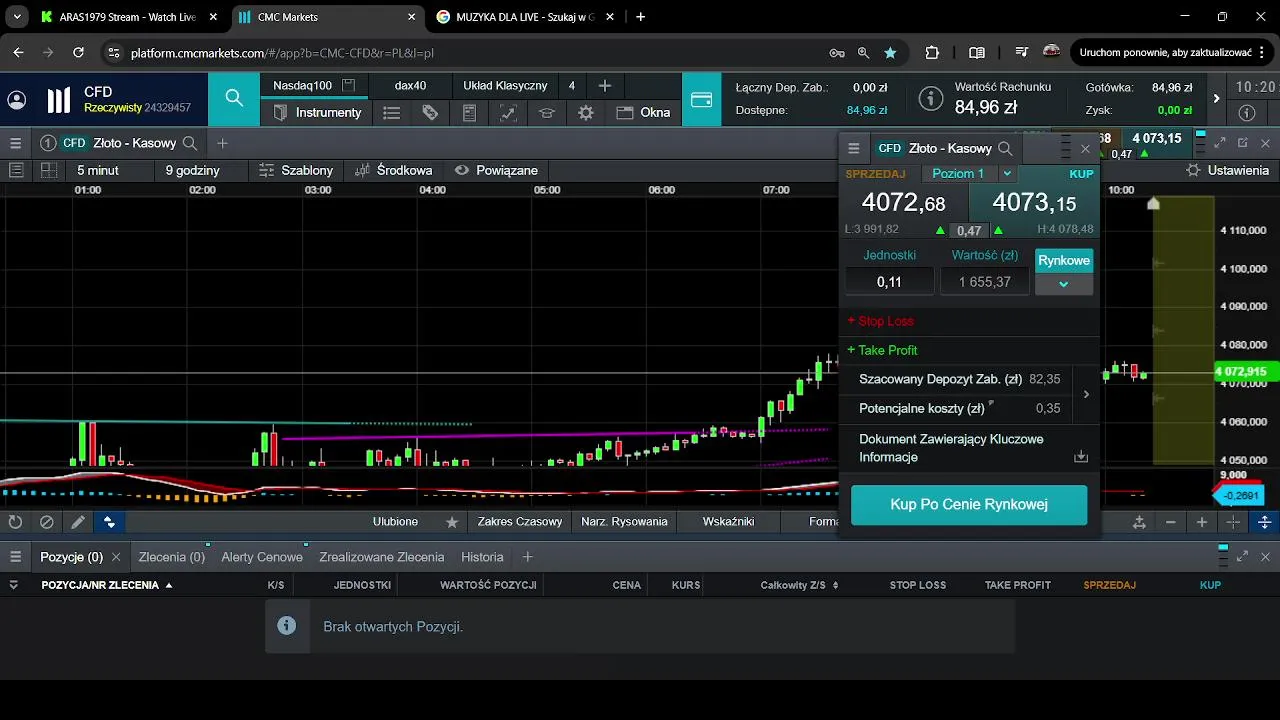Screen dimensions: 1280x720
Task: Search instrument in order ticket
Action: (1005, 149)
